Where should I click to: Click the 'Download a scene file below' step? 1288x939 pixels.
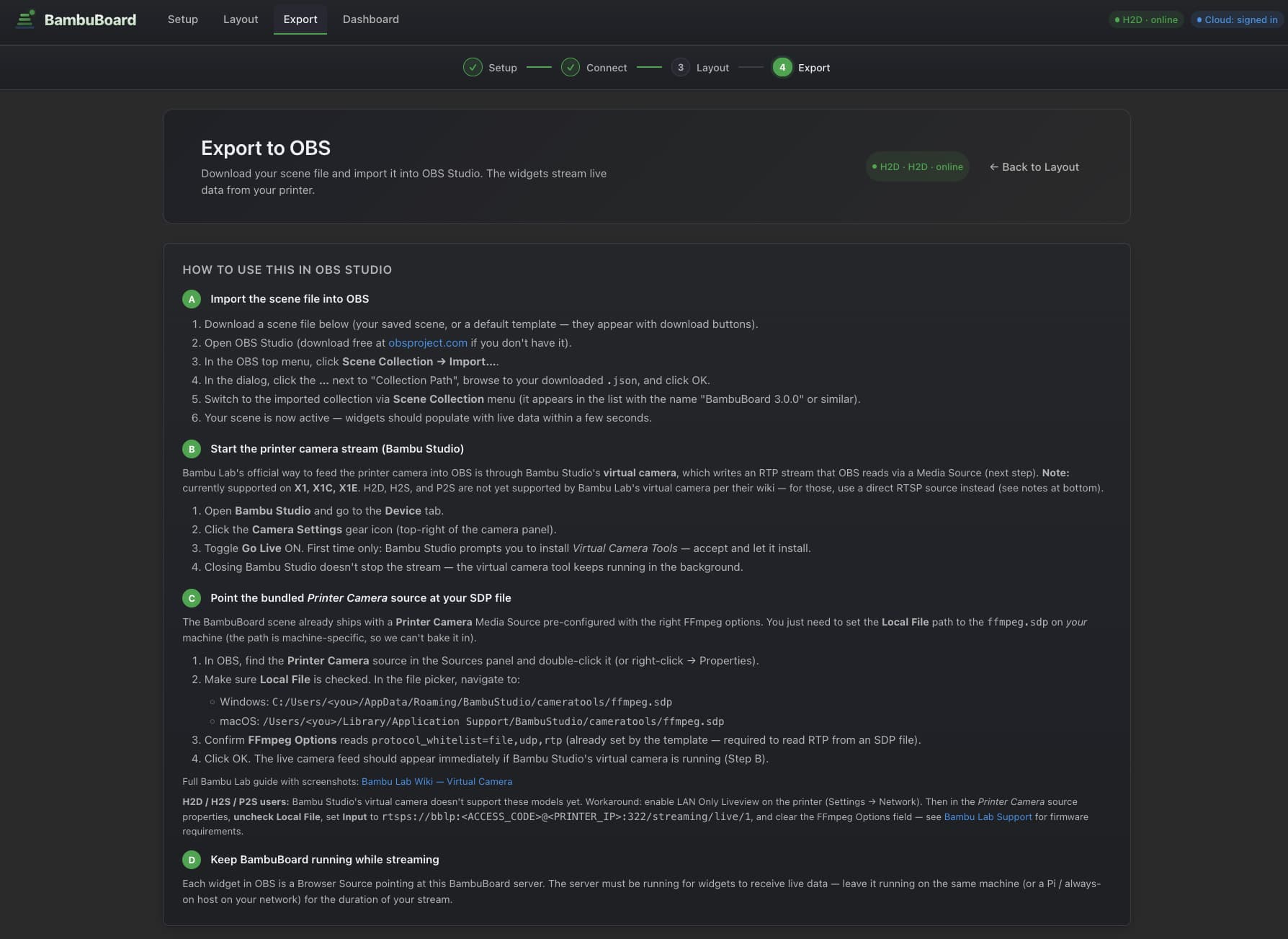point(481,324)
